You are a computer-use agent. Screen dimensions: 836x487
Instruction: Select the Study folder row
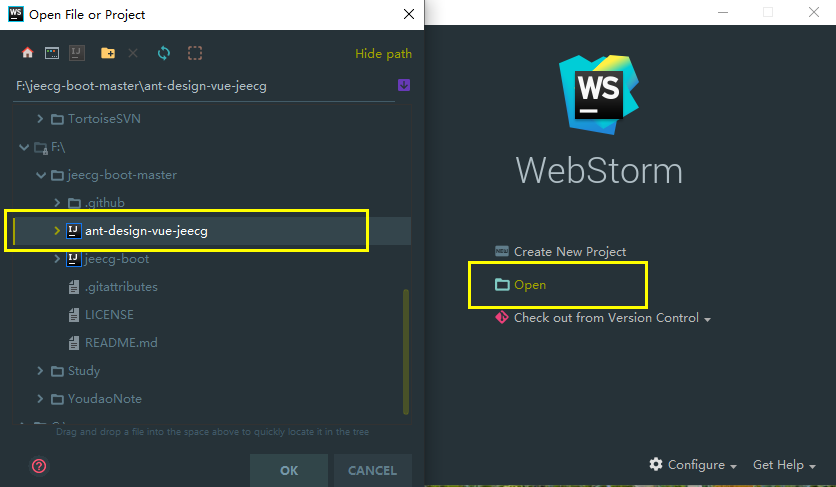[x=212, y=371]
